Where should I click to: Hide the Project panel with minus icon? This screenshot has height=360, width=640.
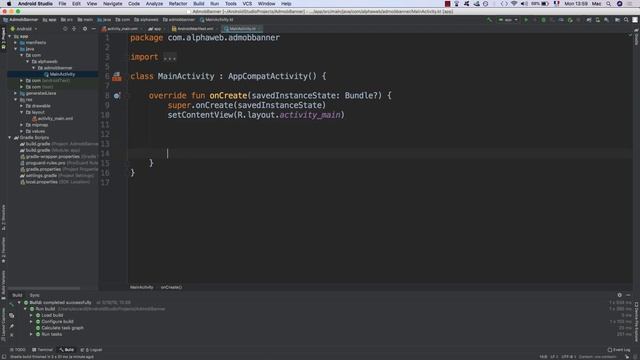(93, 29)
